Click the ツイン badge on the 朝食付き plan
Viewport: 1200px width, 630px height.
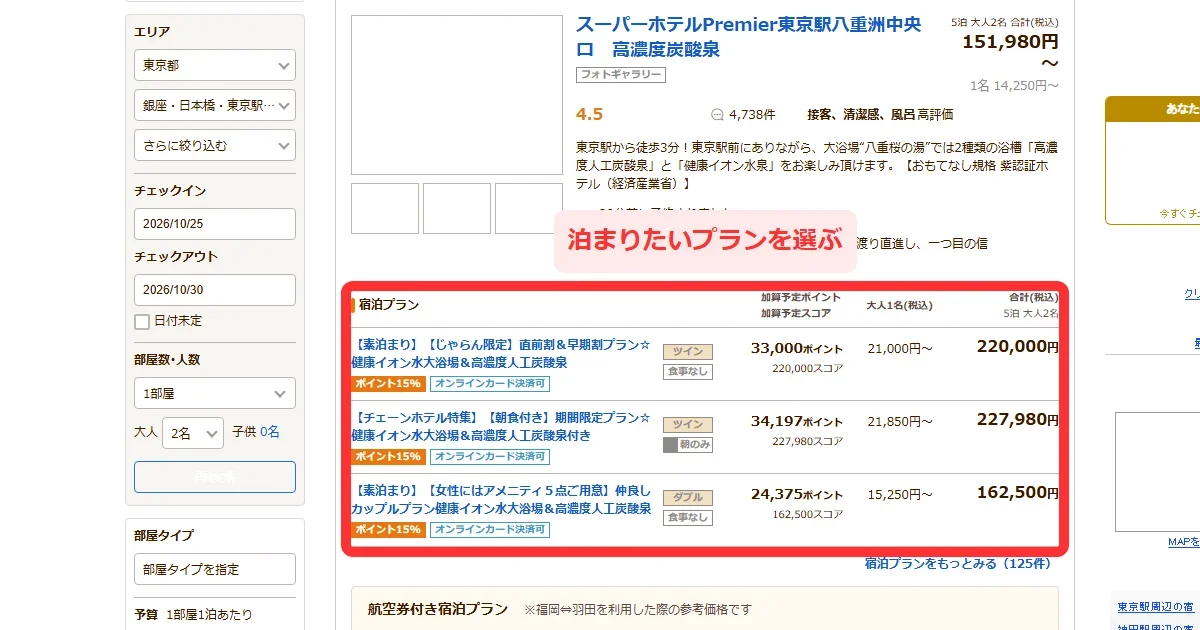688,425
